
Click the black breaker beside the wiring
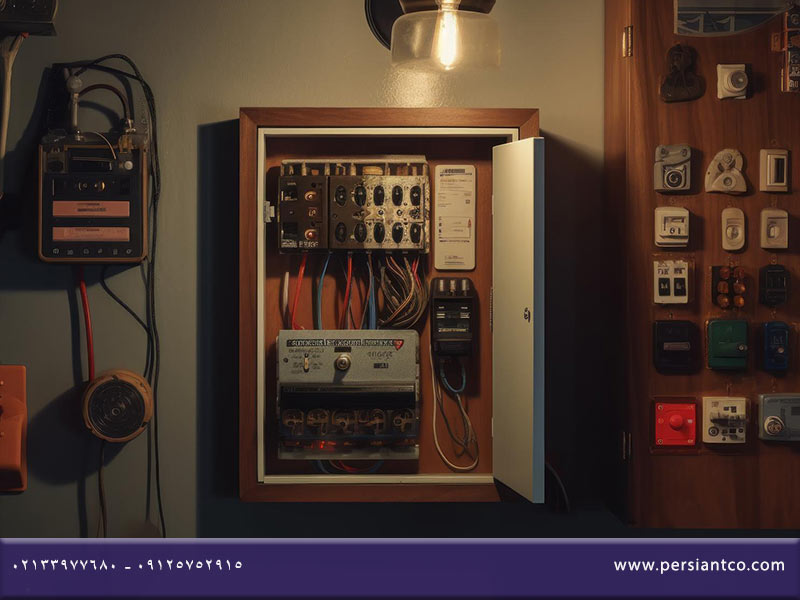pos(452,317)
